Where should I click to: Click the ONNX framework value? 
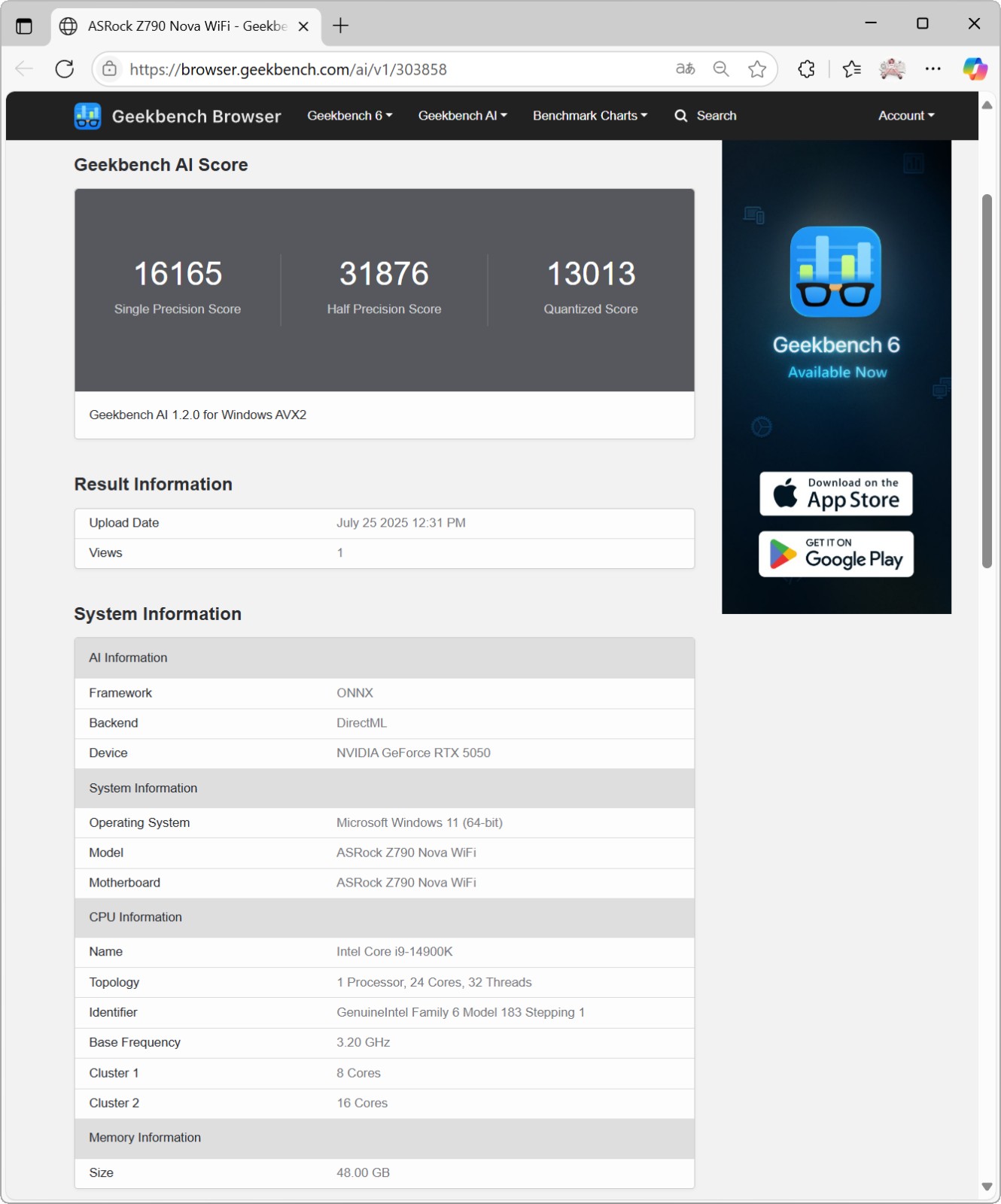tap(355, 693)
